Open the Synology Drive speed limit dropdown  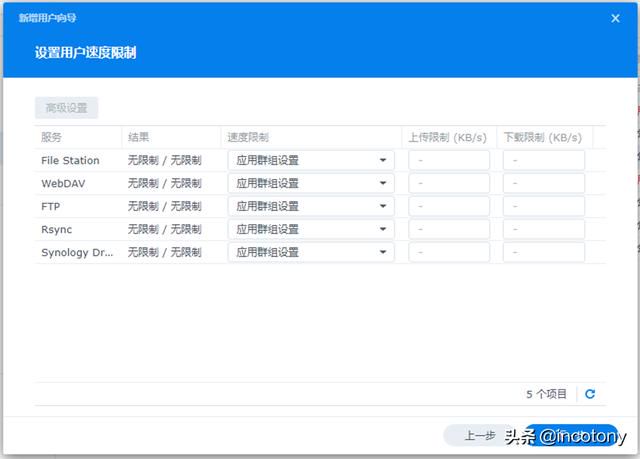[311, 252]
